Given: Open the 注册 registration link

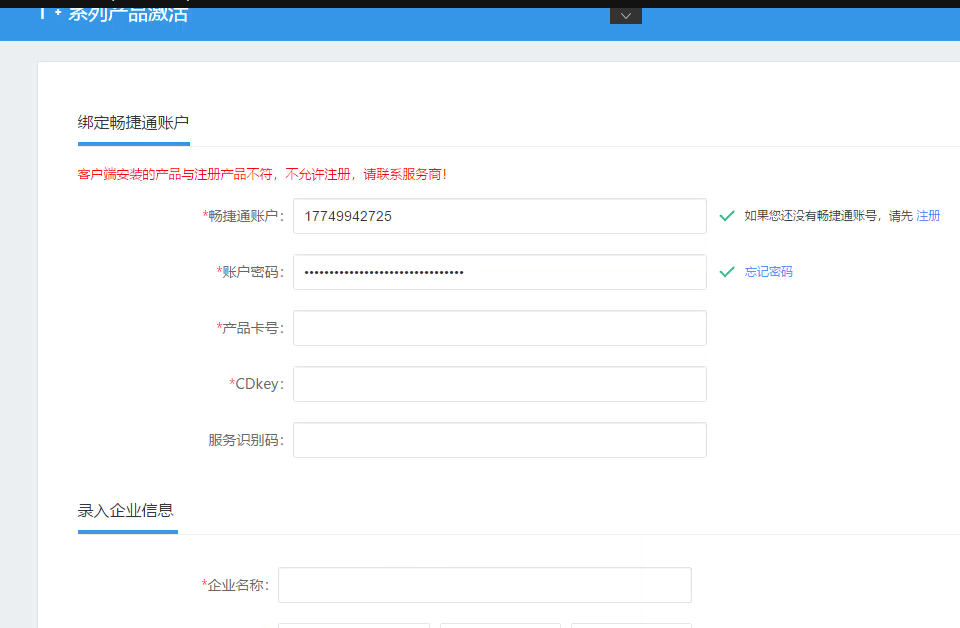Looking at the screenshot, I should 928,215.
